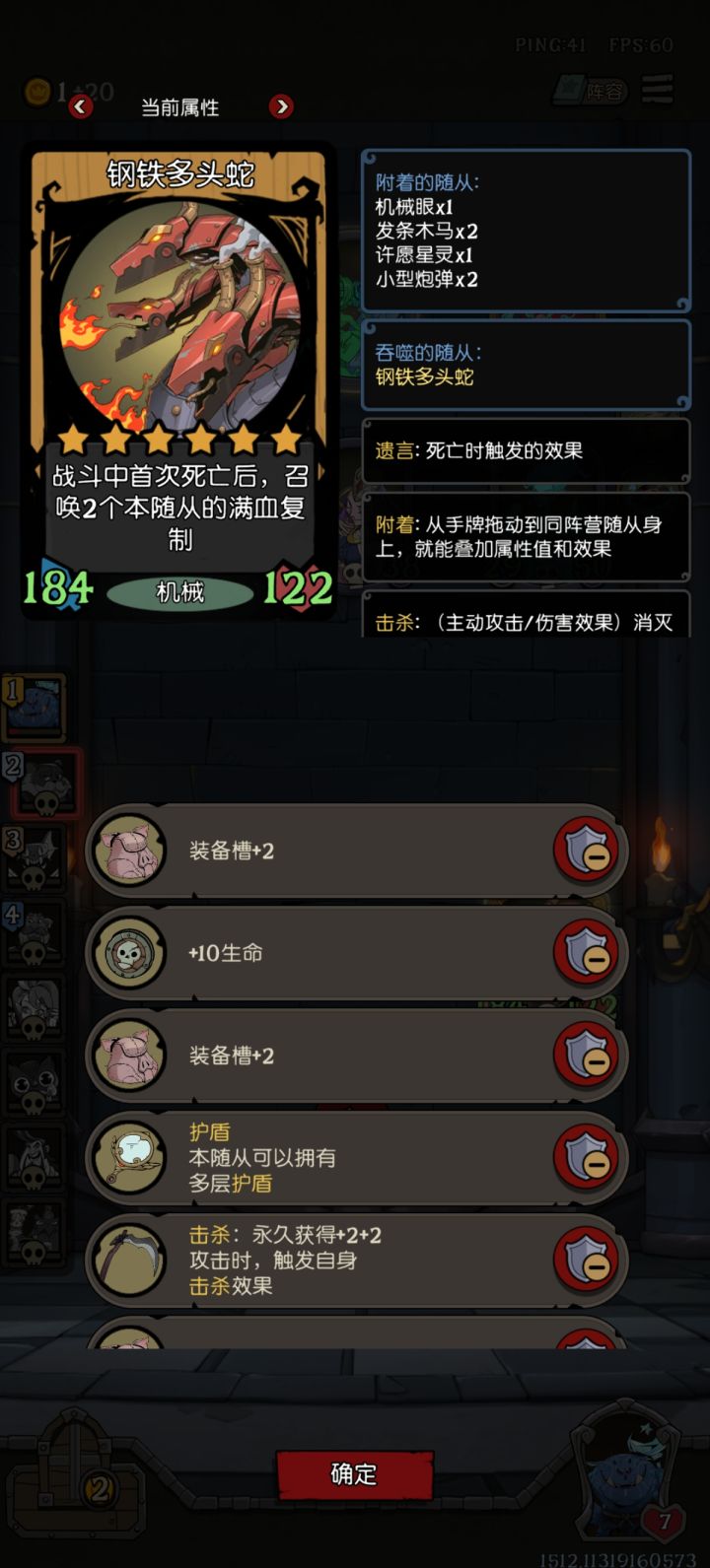Viewport: 710px width, 1568px height.
Task: Select minion slot 4 in left sidebar
Action: click(34, 933)
